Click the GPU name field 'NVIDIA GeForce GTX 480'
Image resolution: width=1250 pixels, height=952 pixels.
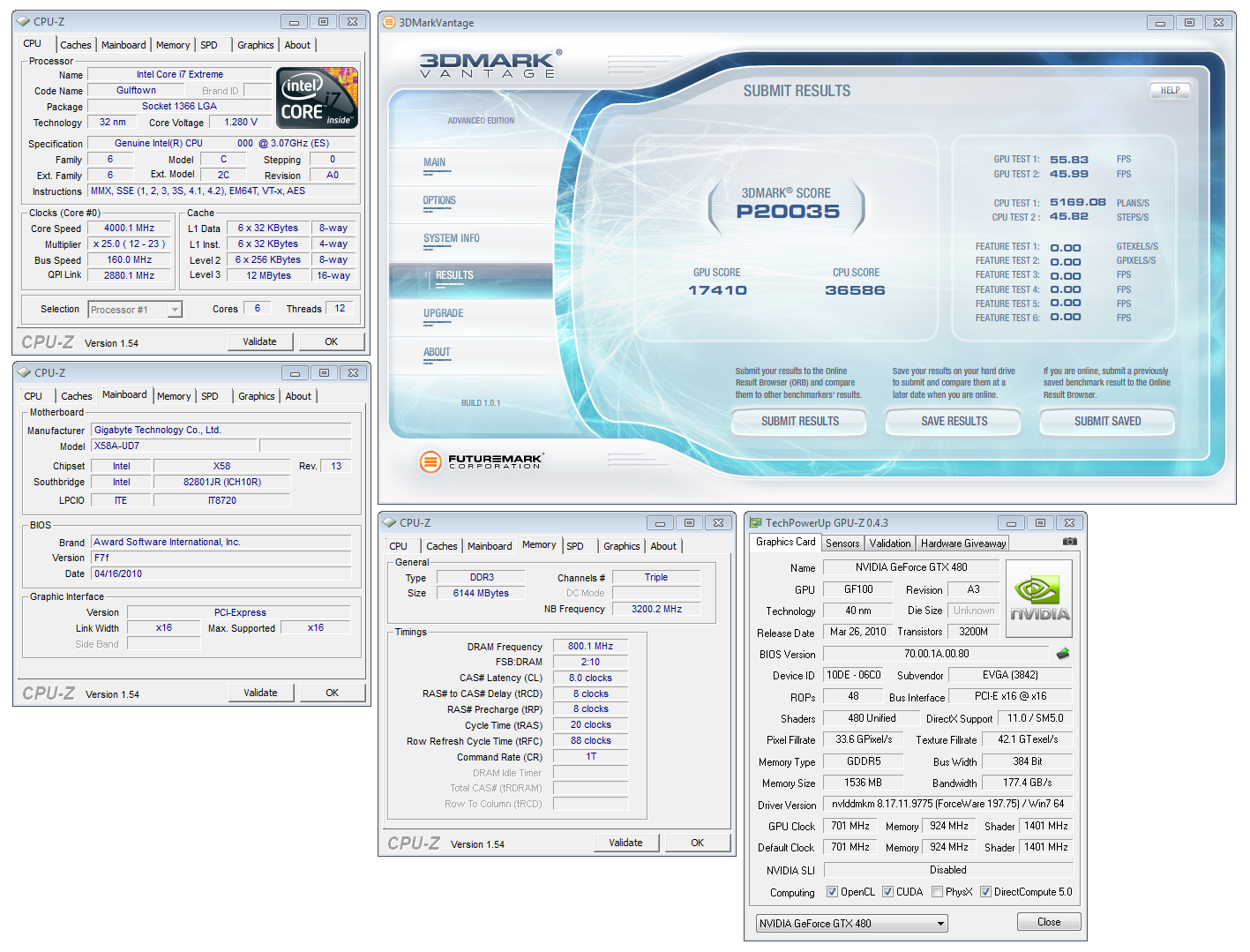pos(911,567)
